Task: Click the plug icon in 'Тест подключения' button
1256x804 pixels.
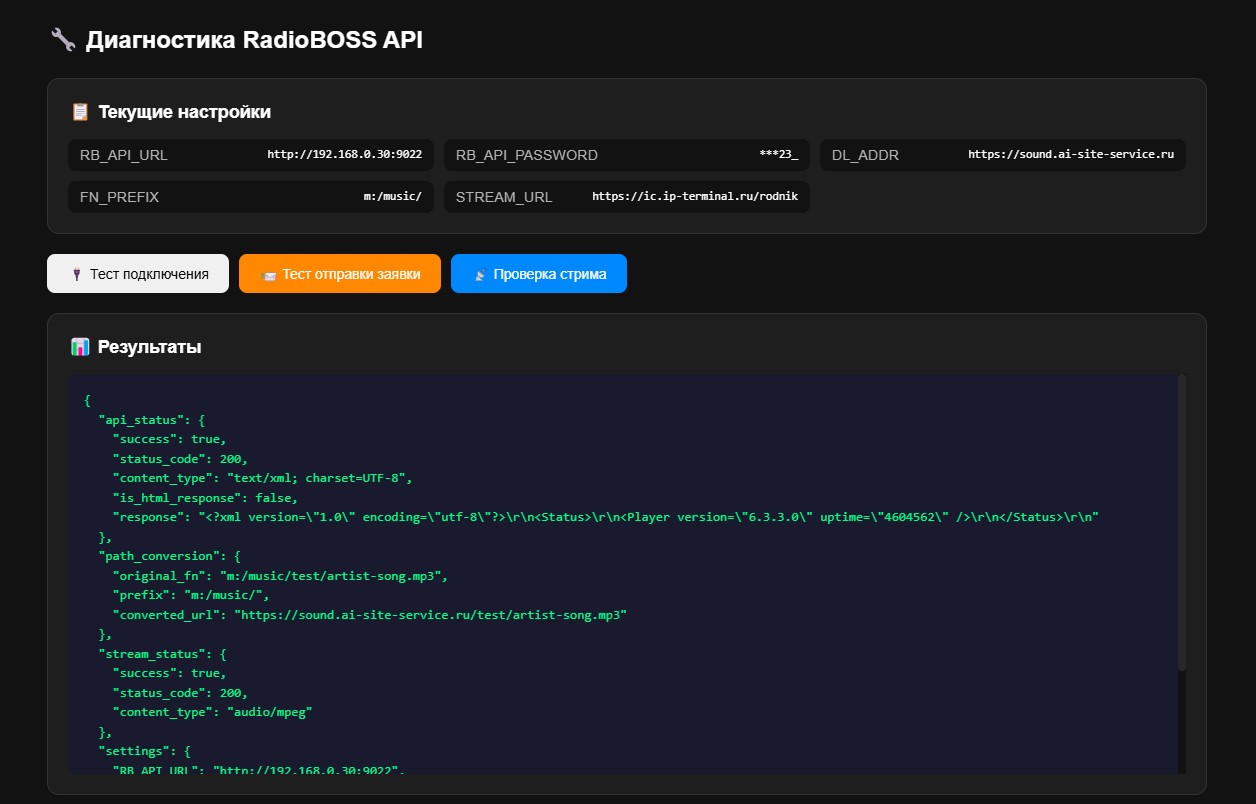Action: tap(76, 274)
